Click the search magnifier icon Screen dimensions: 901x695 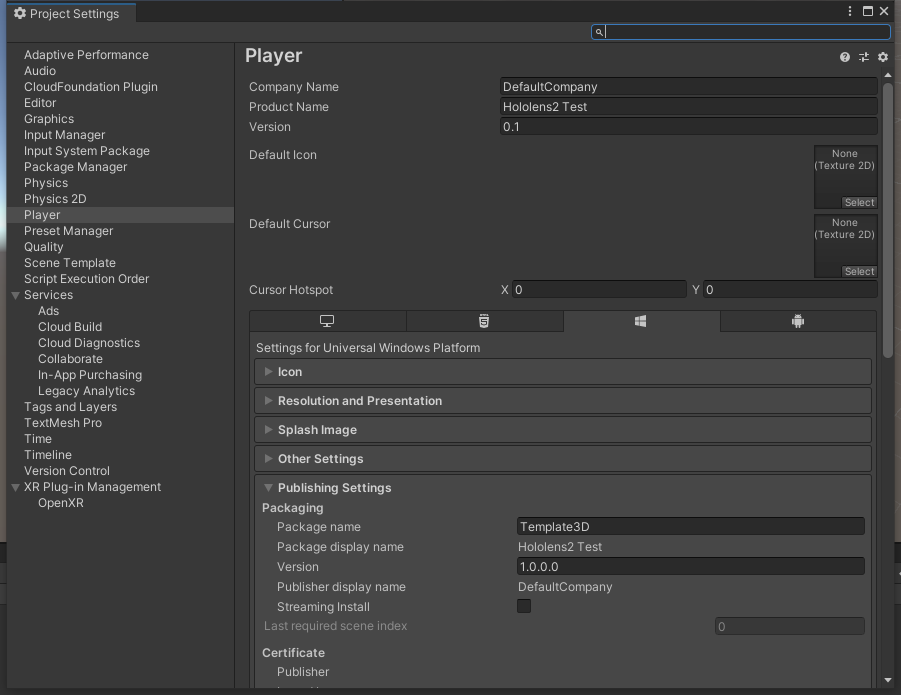(599, 32)
